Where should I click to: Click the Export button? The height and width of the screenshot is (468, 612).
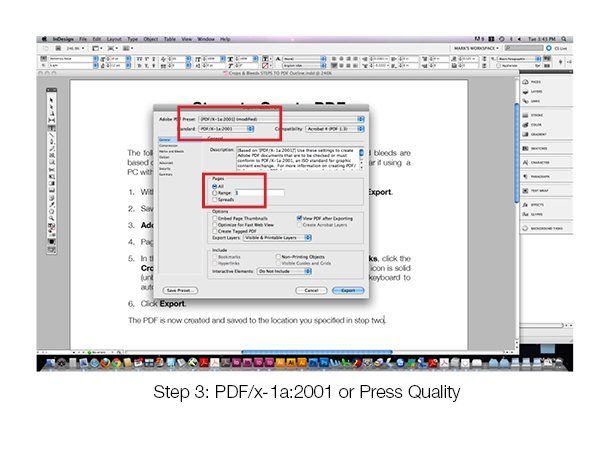click(348, 290)
